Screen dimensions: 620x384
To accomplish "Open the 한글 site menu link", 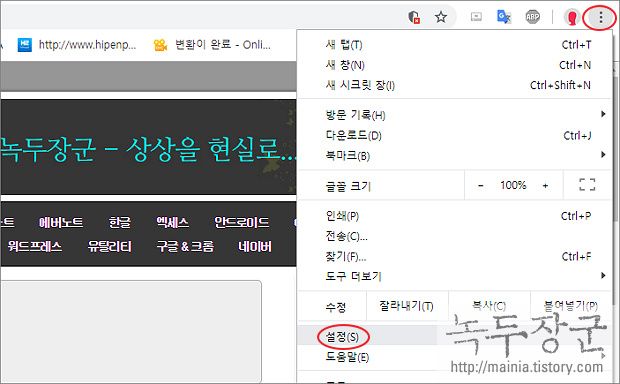I will (x=119, y=222).
